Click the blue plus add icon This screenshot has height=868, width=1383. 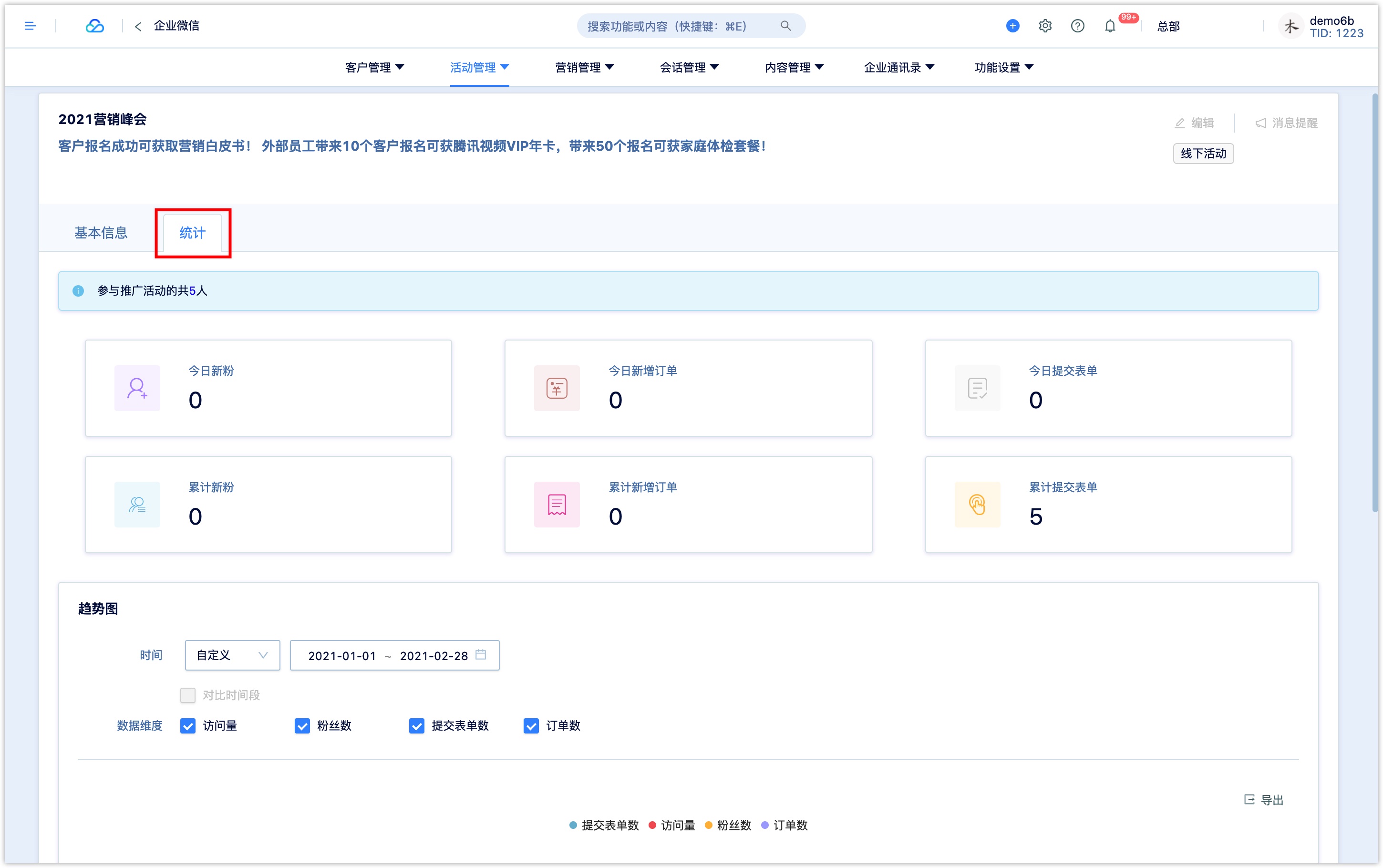(x=1012, y=26)
